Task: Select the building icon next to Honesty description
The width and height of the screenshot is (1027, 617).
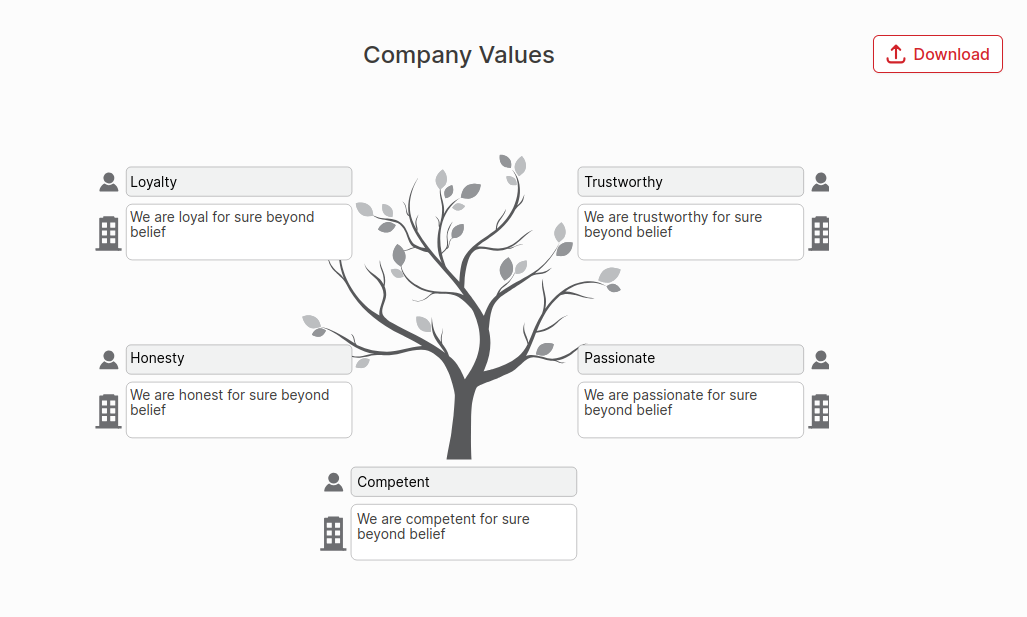Action: point(108,410)
